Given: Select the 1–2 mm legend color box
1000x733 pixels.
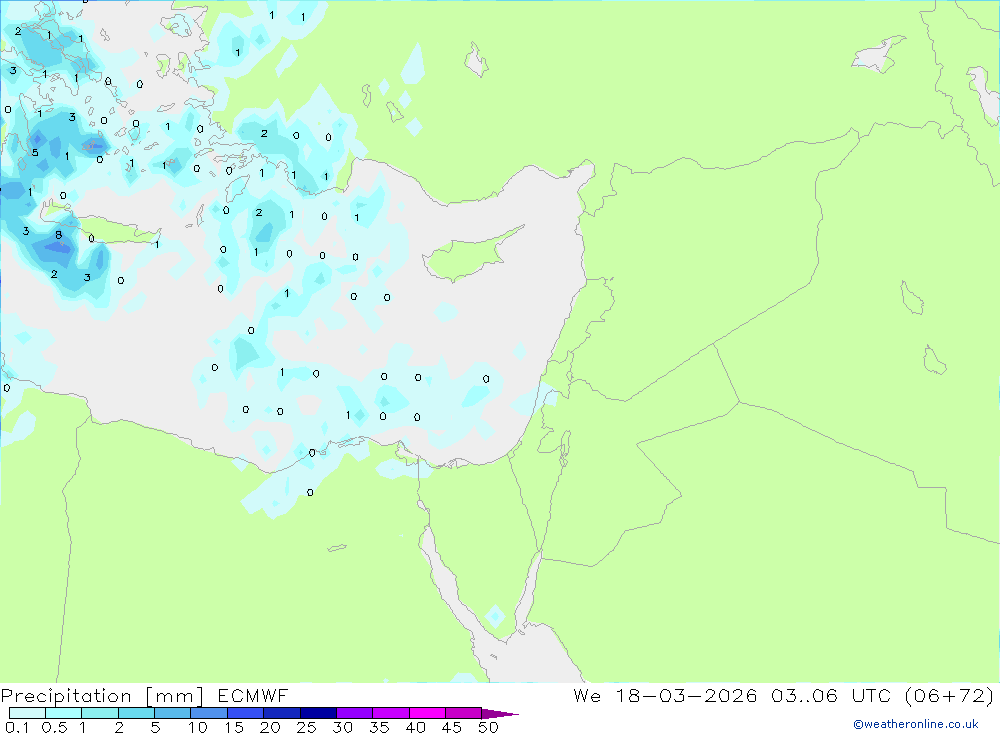Looking at the screenshot, I should pos(100,713).
